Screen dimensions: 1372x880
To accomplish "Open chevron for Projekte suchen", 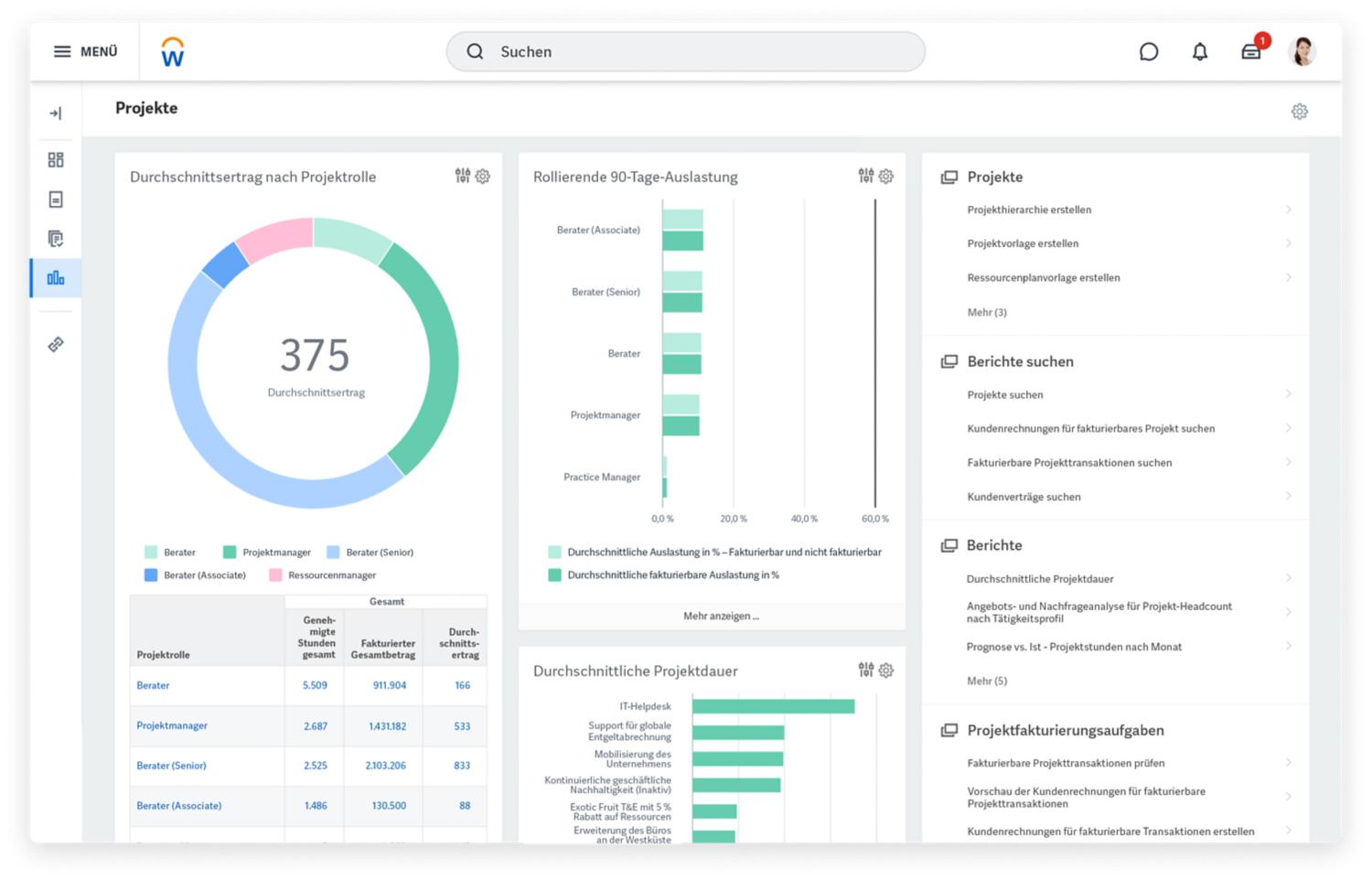I will (x=1289, y=394).
